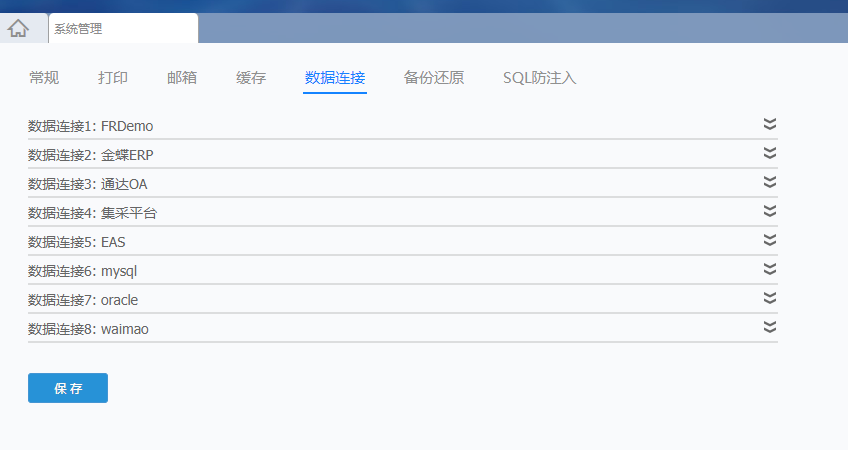
Task: Click the text 数据连接1: FRDemo
Action: 90,126
